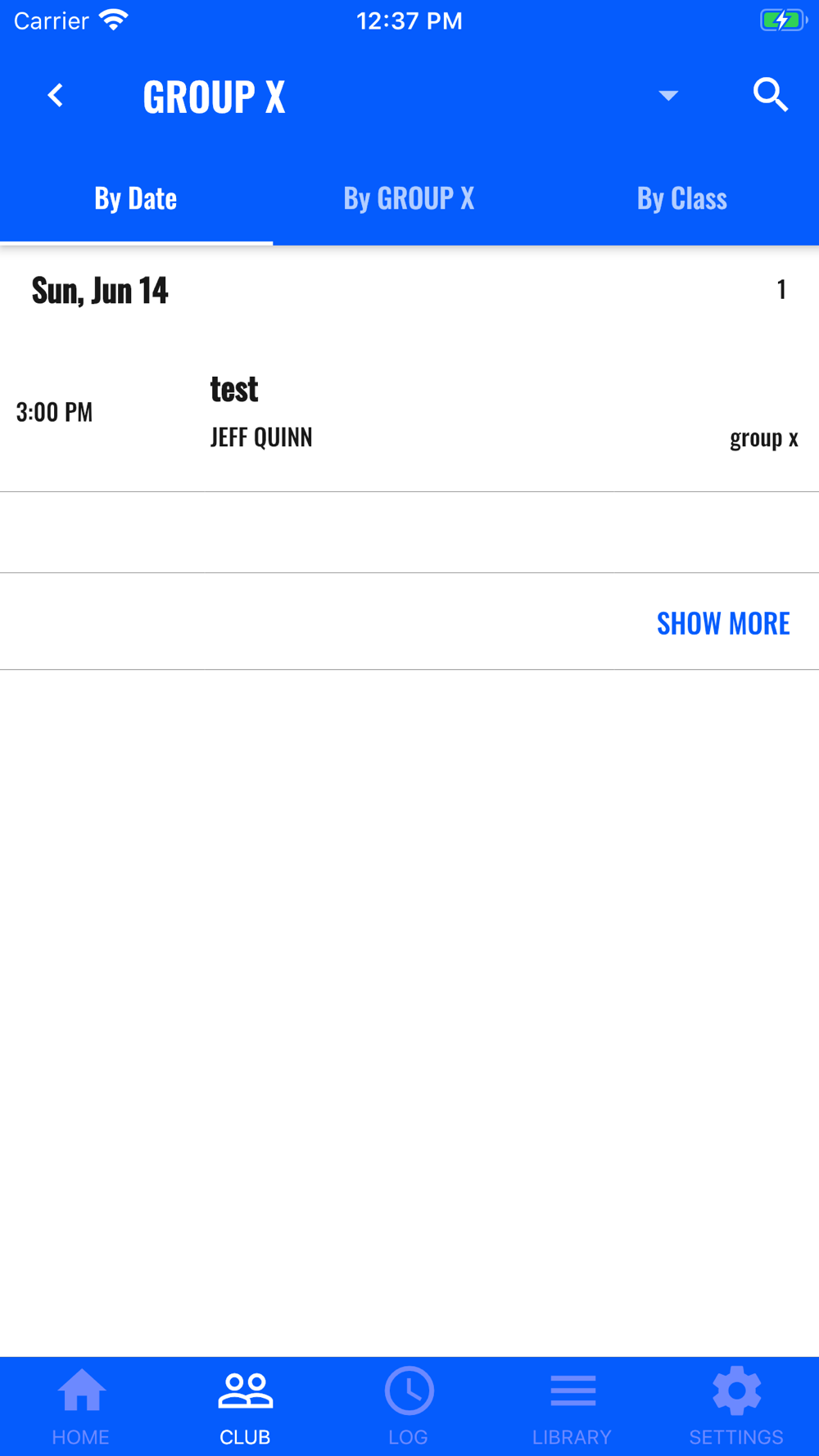Open the Log clock icon

(x=409, y=1390)
